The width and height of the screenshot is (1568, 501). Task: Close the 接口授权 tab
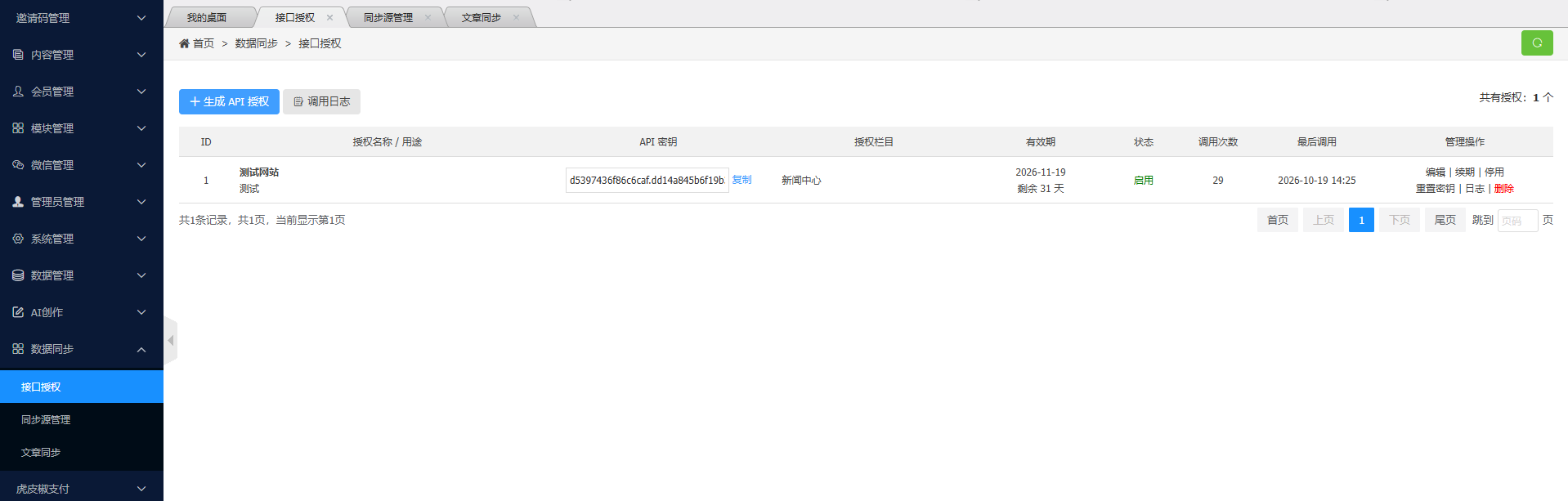(x=329, y=17)
